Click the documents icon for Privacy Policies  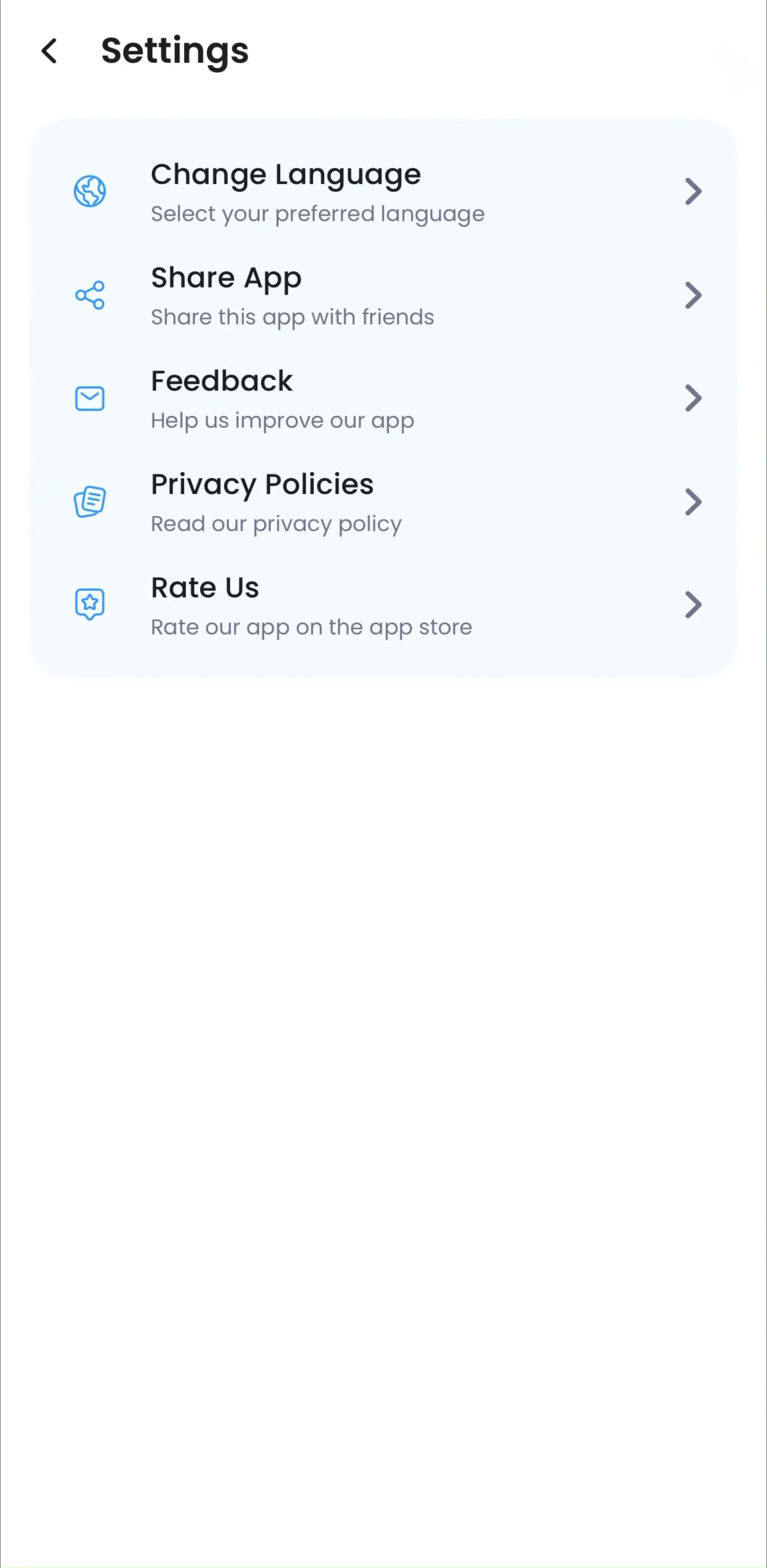click(x=90, y=502)
